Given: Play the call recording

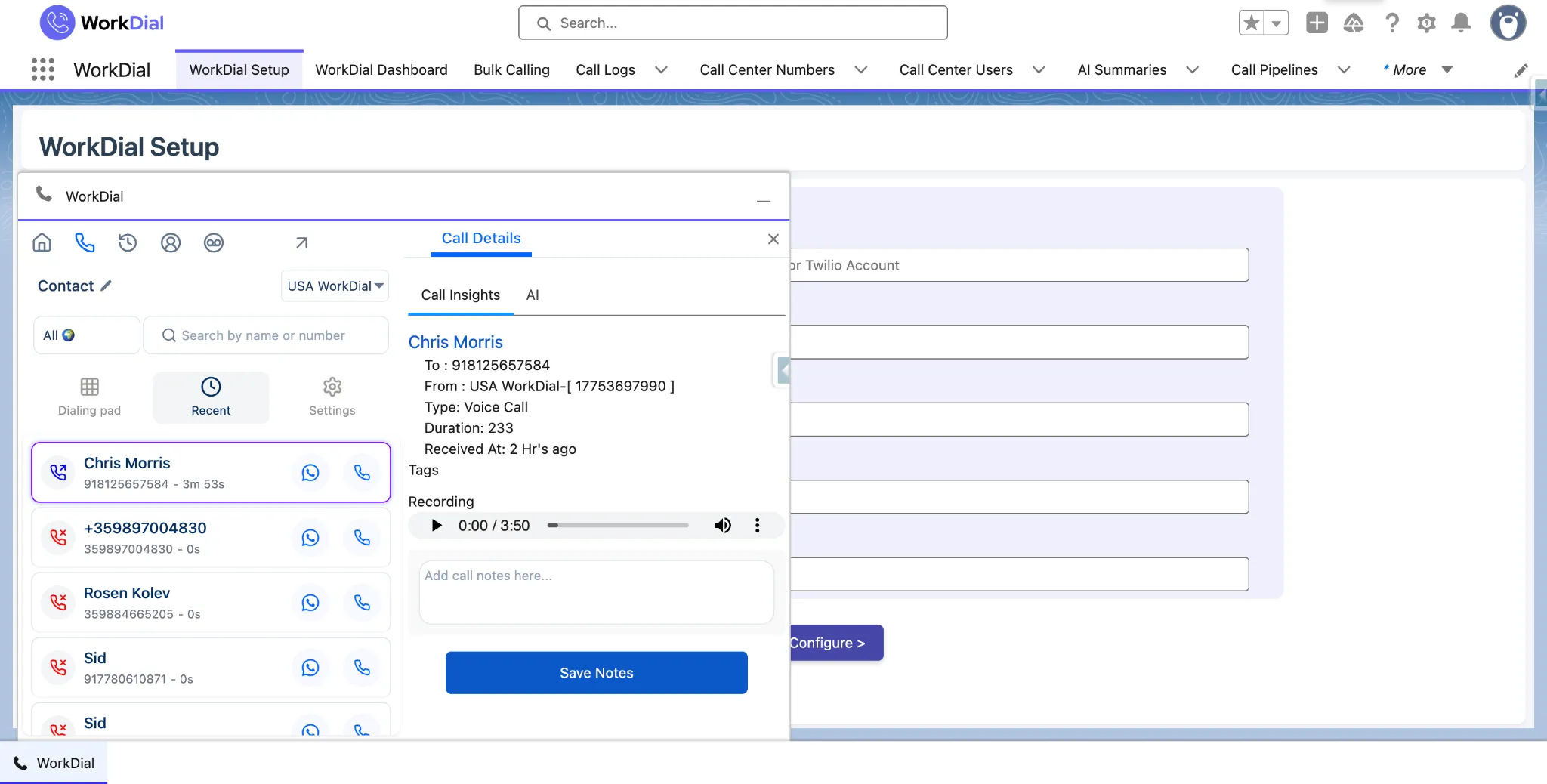Looking at the screenshot, I should (436, 526).
